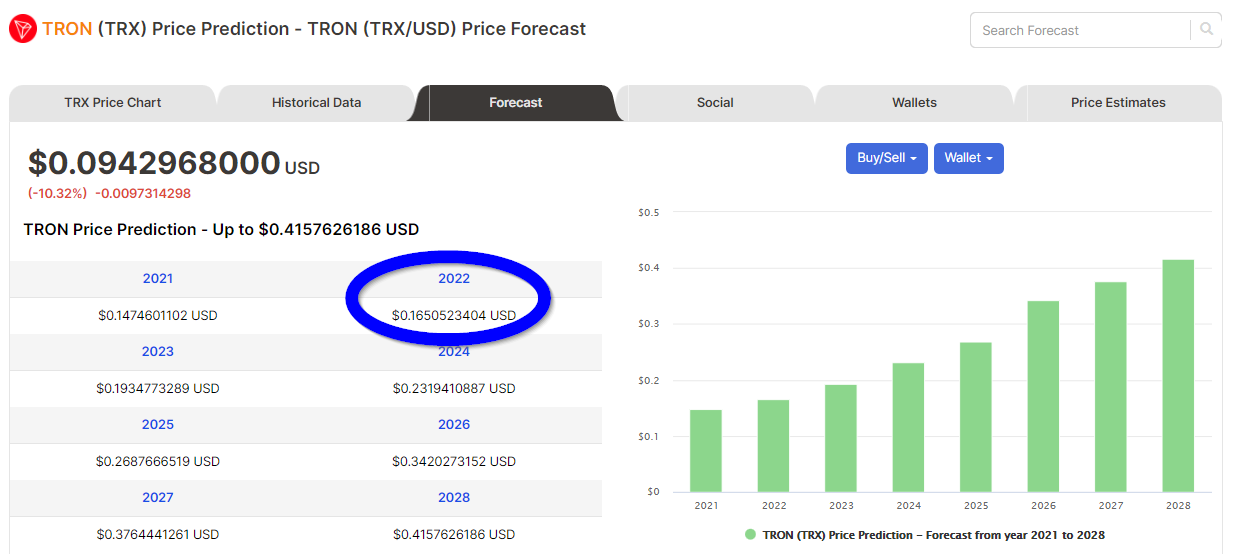Click the 2023 bar in chart
This screenshot has height=554, width=1238.
click(x=841, y=438)
